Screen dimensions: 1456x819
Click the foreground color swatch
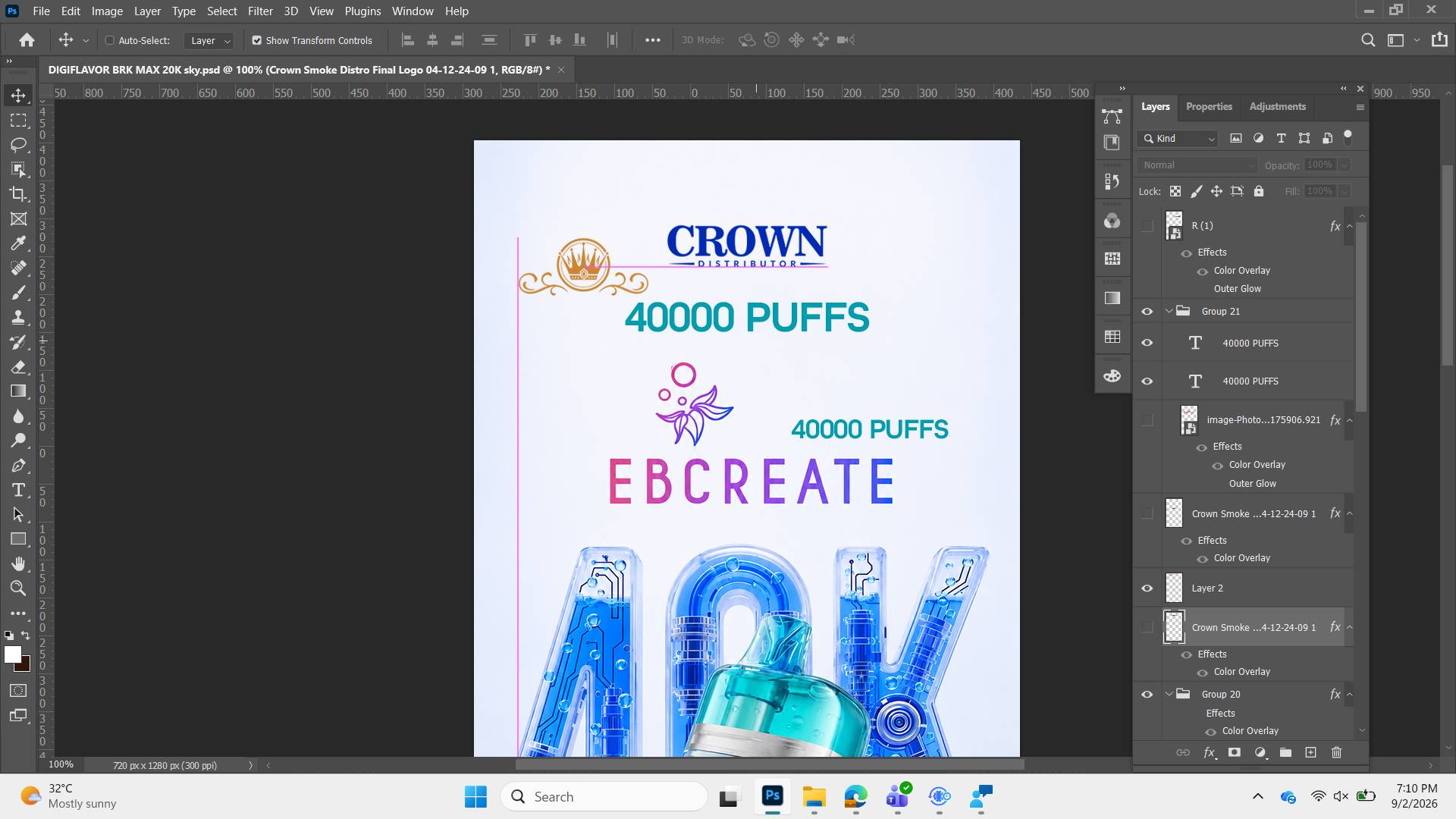coord(12,654)
